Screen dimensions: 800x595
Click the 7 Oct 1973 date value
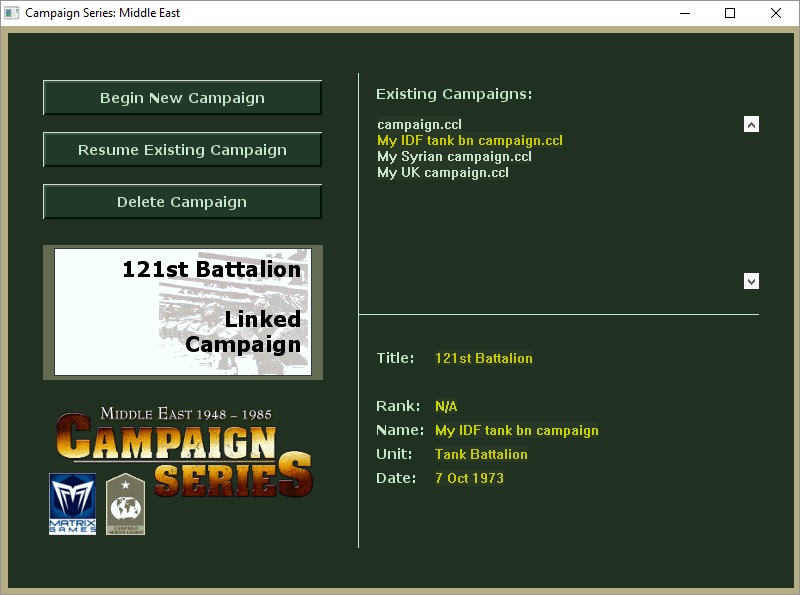(x=469, y=478)
